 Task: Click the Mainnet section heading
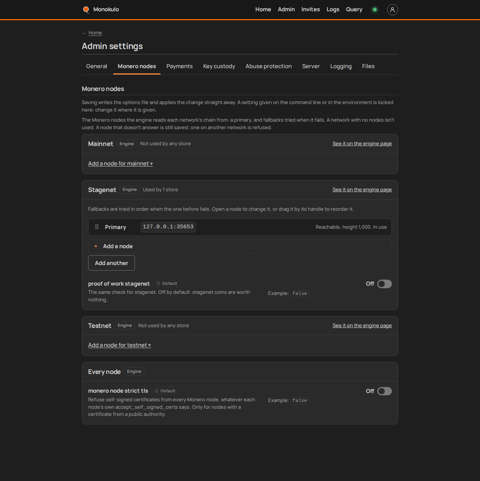point(101,144)
